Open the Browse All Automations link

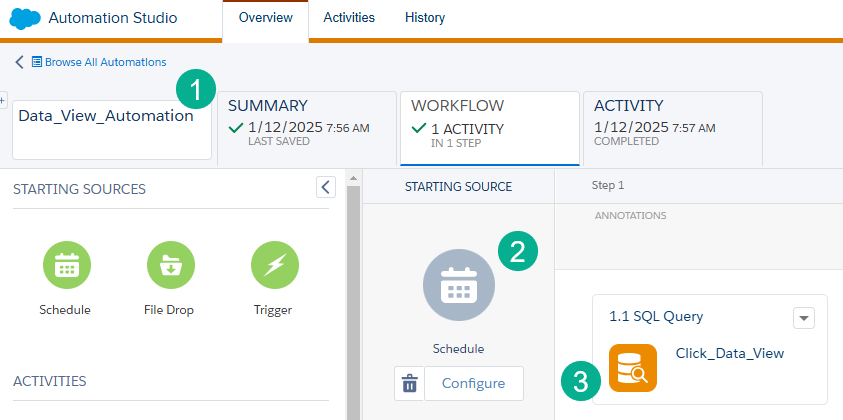[x=105, y=62]
